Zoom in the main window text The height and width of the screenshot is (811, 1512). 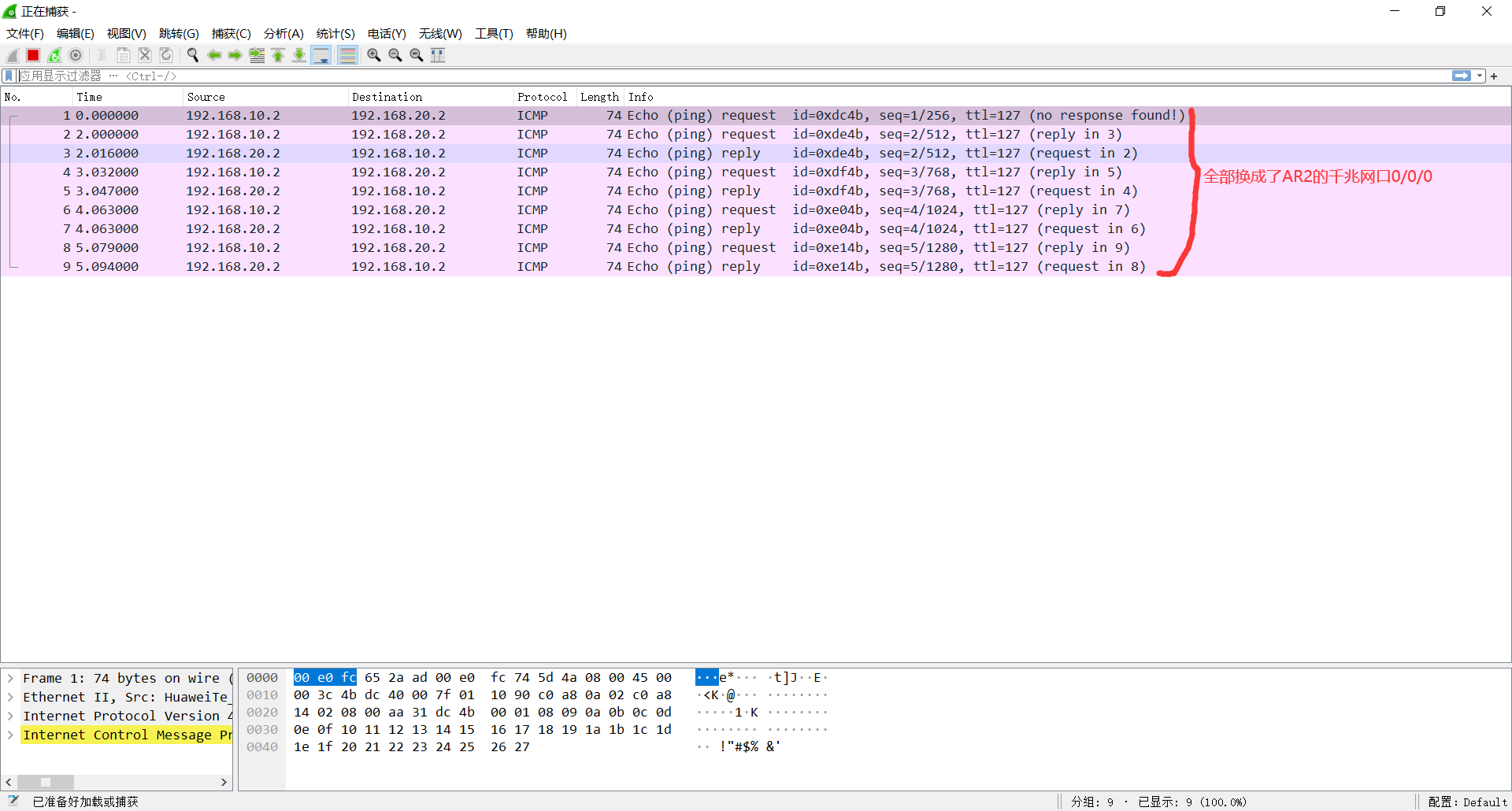(x=374, y=55)
